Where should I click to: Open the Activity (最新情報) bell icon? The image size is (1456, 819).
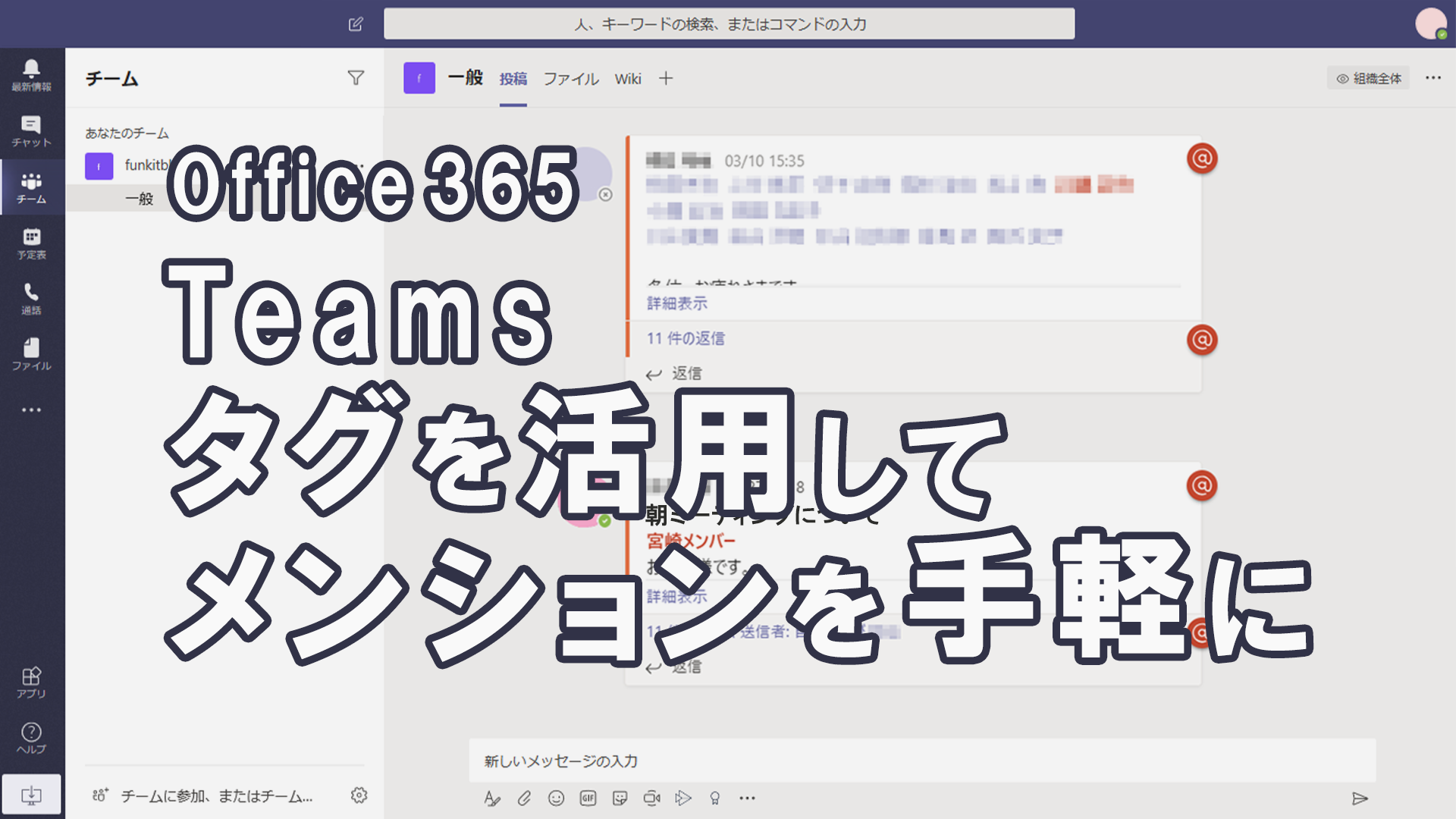[x=31, y=75]
